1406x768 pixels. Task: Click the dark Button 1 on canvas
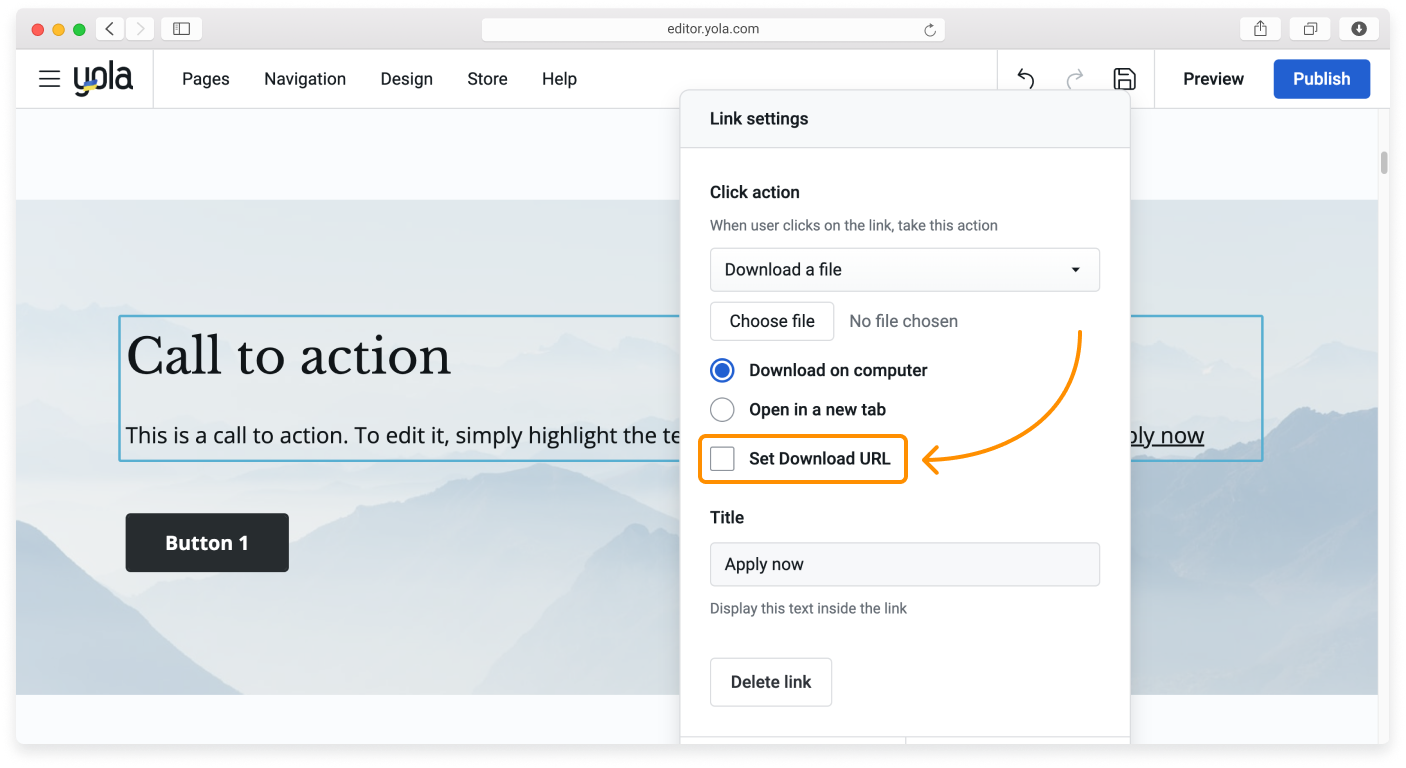pos(207,543)
